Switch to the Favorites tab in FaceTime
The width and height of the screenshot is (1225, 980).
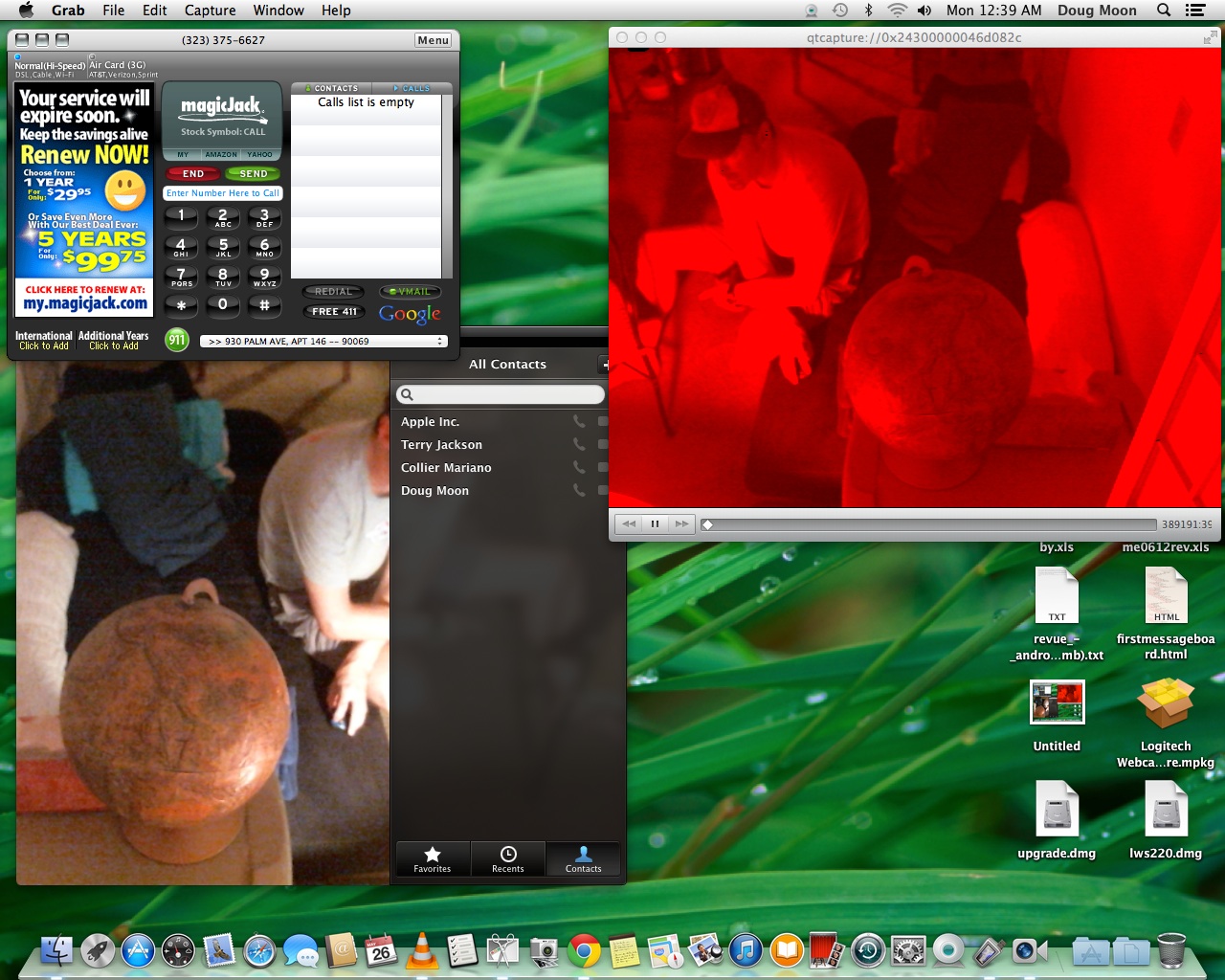433,858
